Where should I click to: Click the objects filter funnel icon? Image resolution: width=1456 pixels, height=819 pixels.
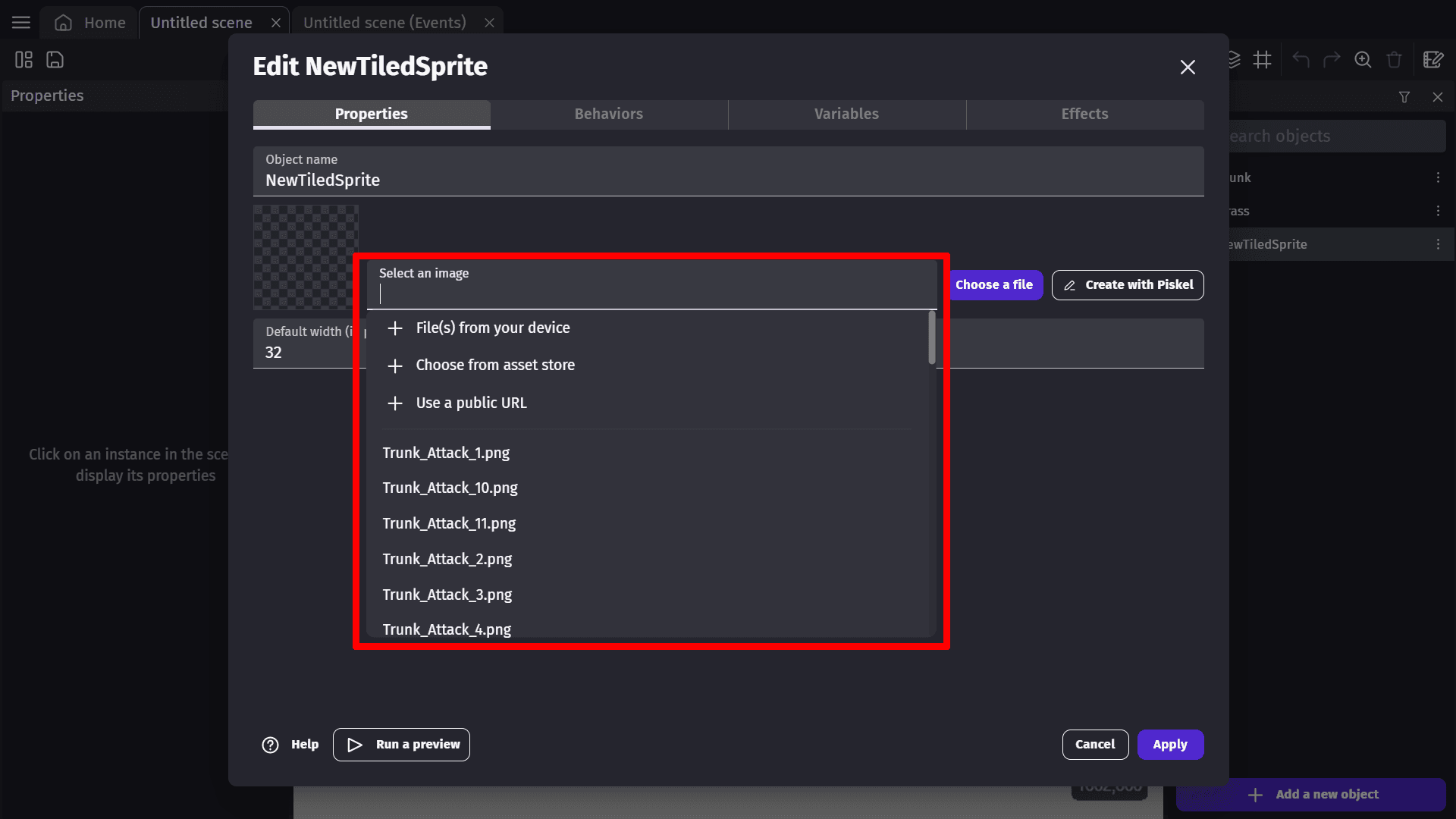coord(1404,97)
